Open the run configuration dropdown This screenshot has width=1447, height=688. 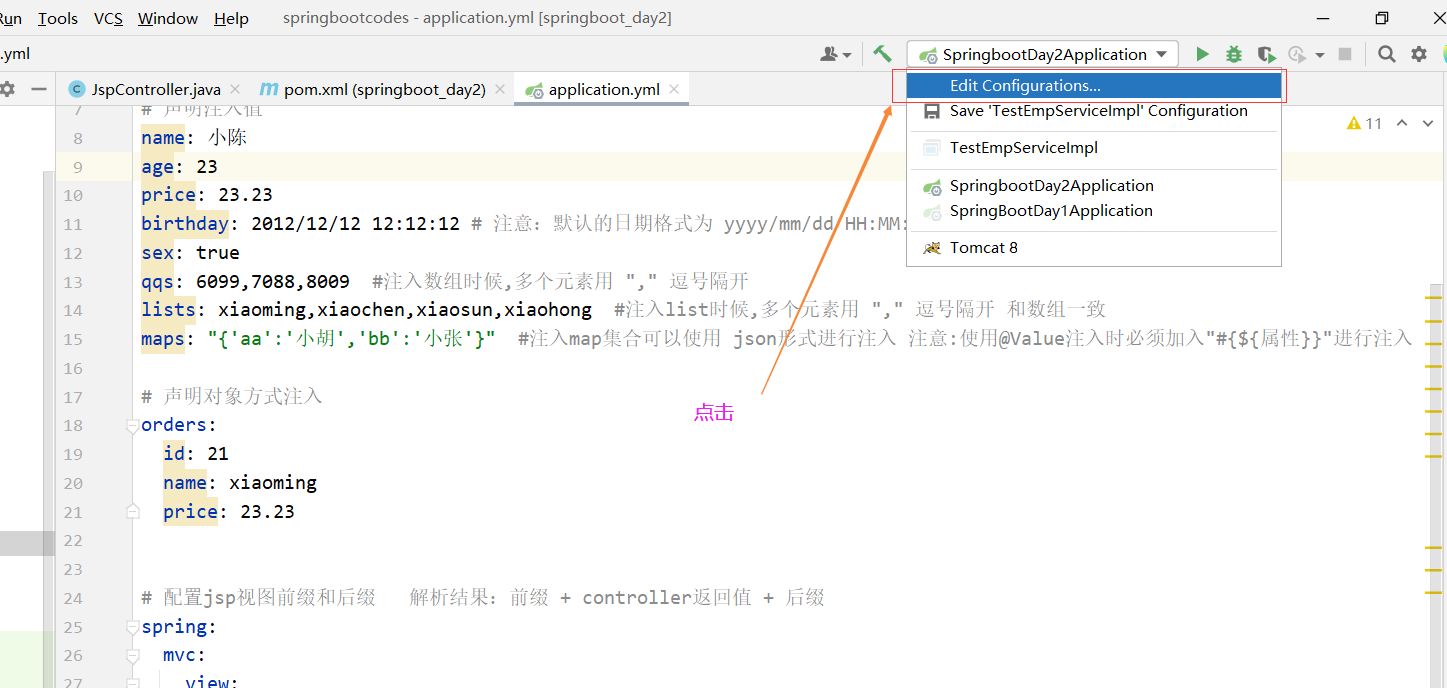(x=1042, y=54)
